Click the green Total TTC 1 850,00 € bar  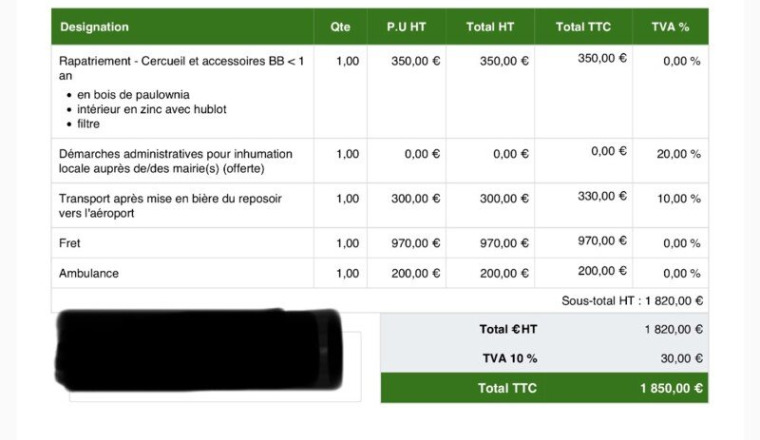pyautogui.click(x=544, y=388)
